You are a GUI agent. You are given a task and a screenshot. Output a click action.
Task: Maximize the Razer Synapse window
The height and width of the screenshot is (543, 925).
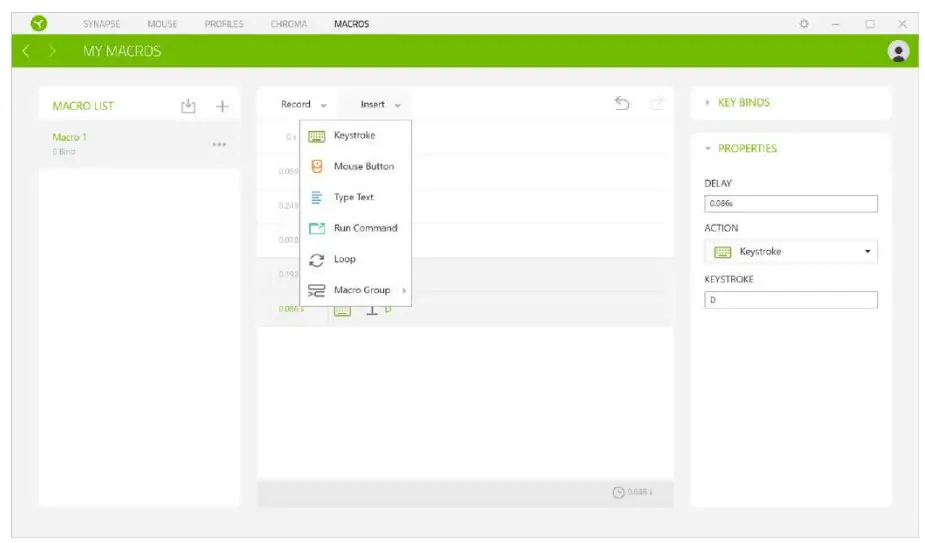point(870,24)
